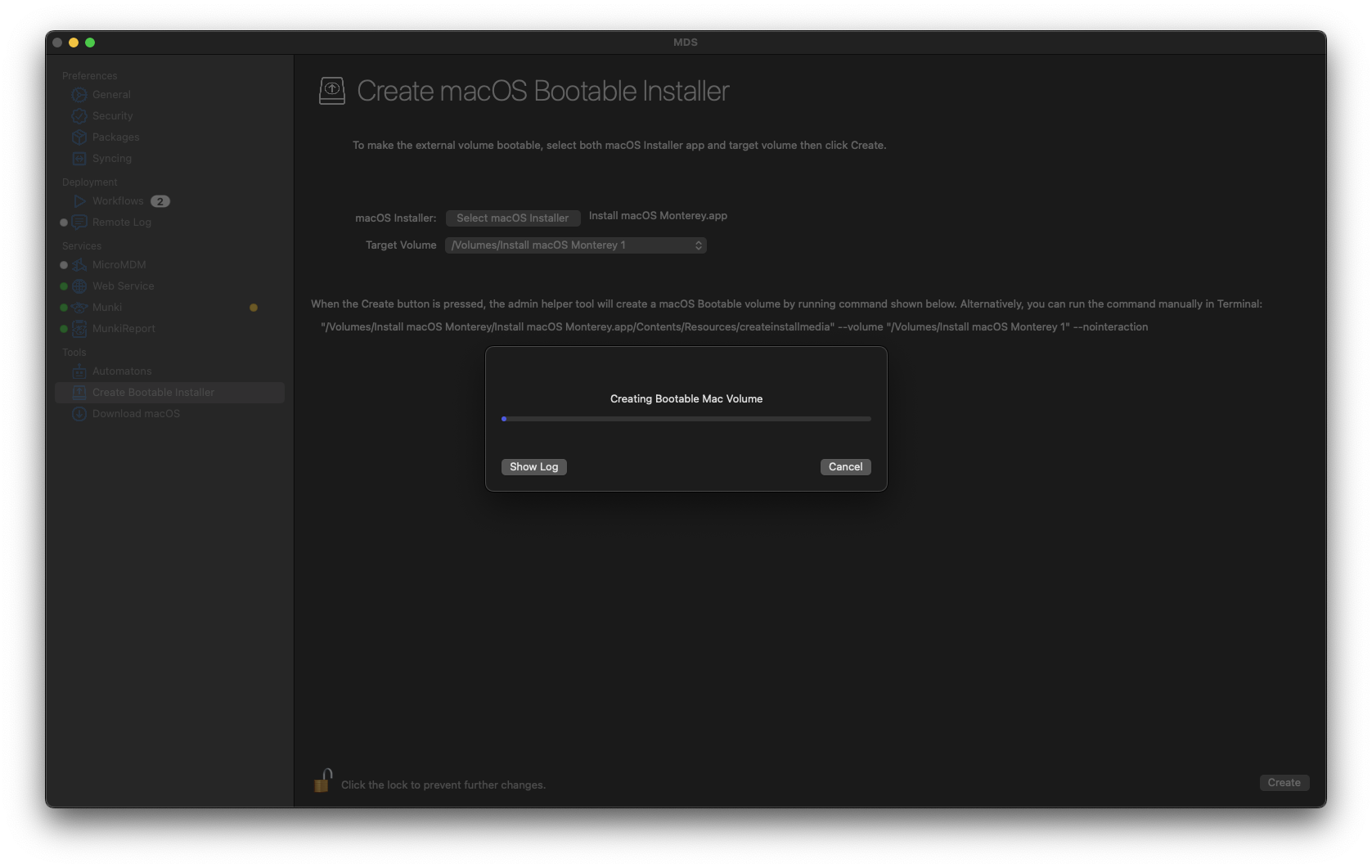Click the lock icon to prevent changes
This screenshot has width=1372, height=868.
point(323,780)
